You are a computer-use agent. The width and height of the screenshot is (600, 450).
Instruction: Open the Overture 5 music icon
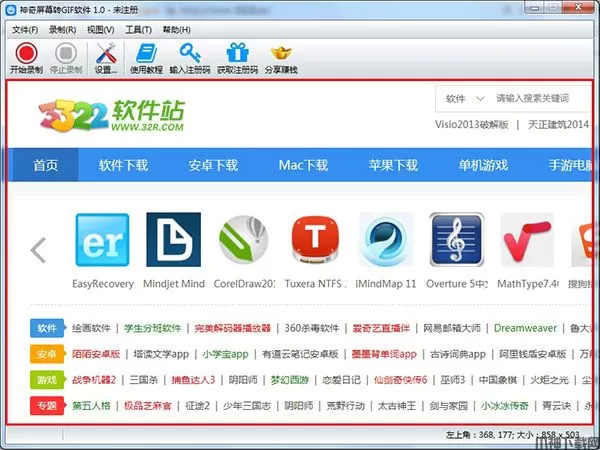click(x=457, y=240)
